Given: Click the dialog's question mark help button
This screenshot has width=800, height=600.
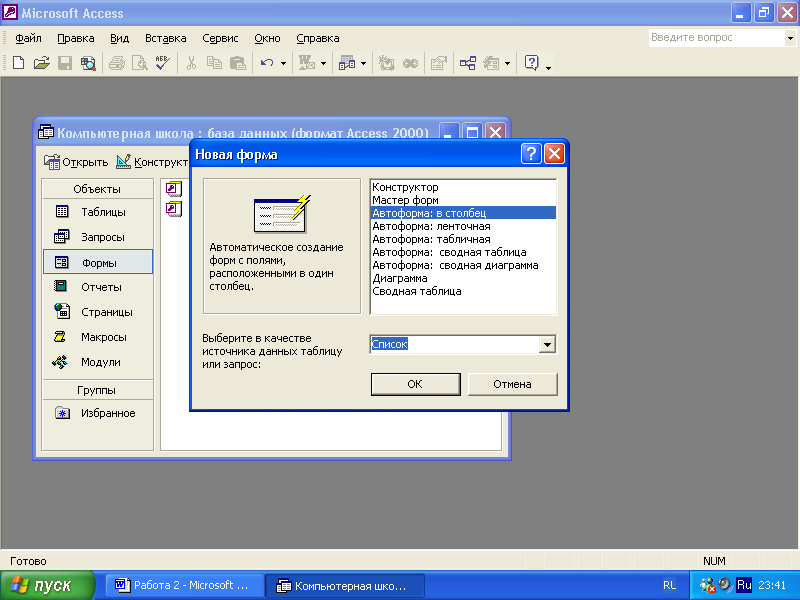Looking at the screenshot, I should click(x=531, y=154).
